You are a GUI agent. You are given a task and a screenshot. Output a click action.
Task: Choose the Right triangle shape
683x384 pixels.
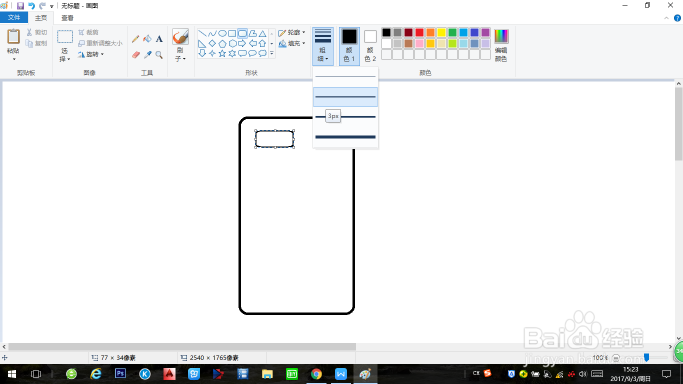(202, 44)
